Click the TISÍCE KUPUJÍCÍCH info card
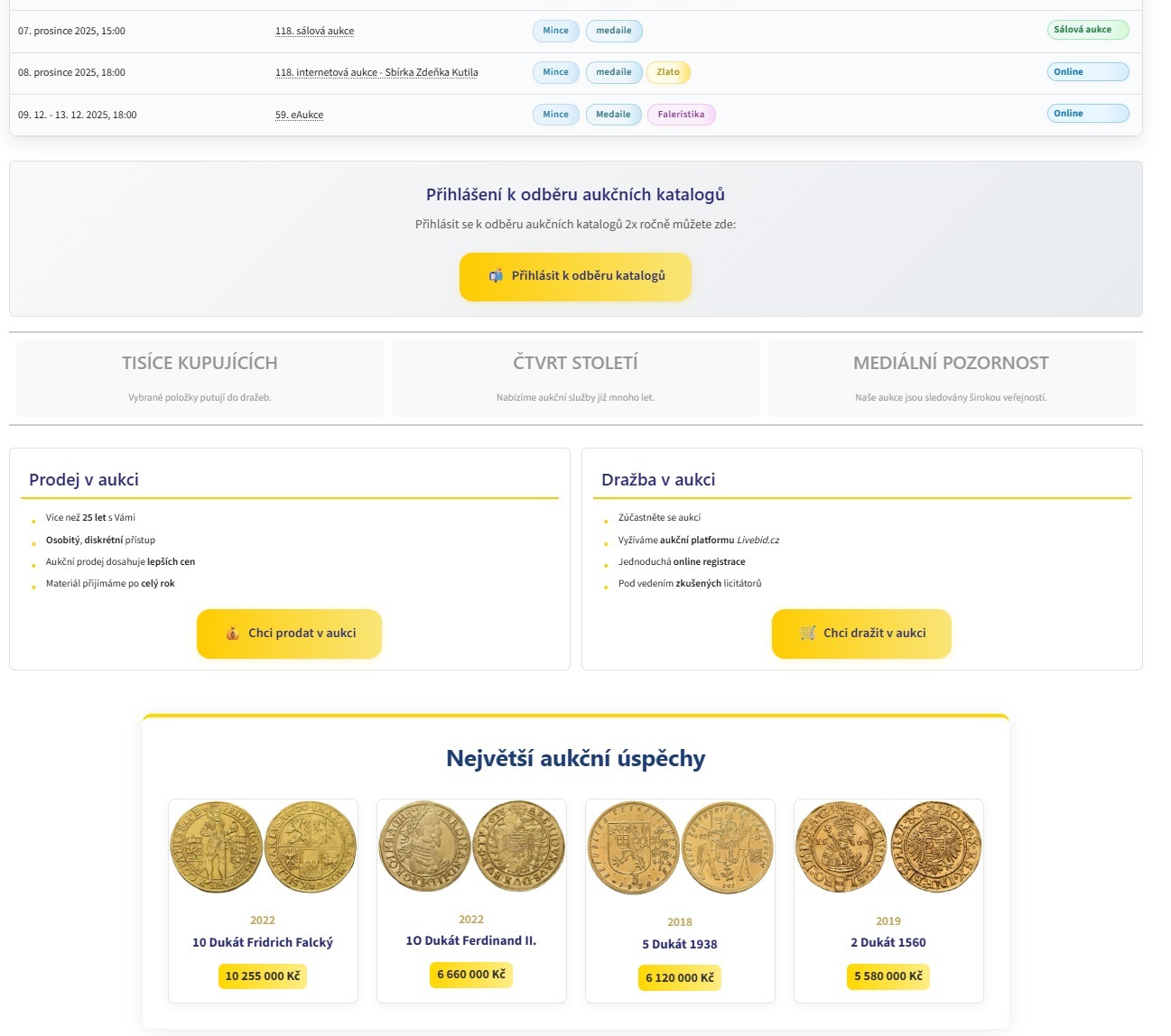The width and height of the screenshot is (1171, 1036). (200, 377)
